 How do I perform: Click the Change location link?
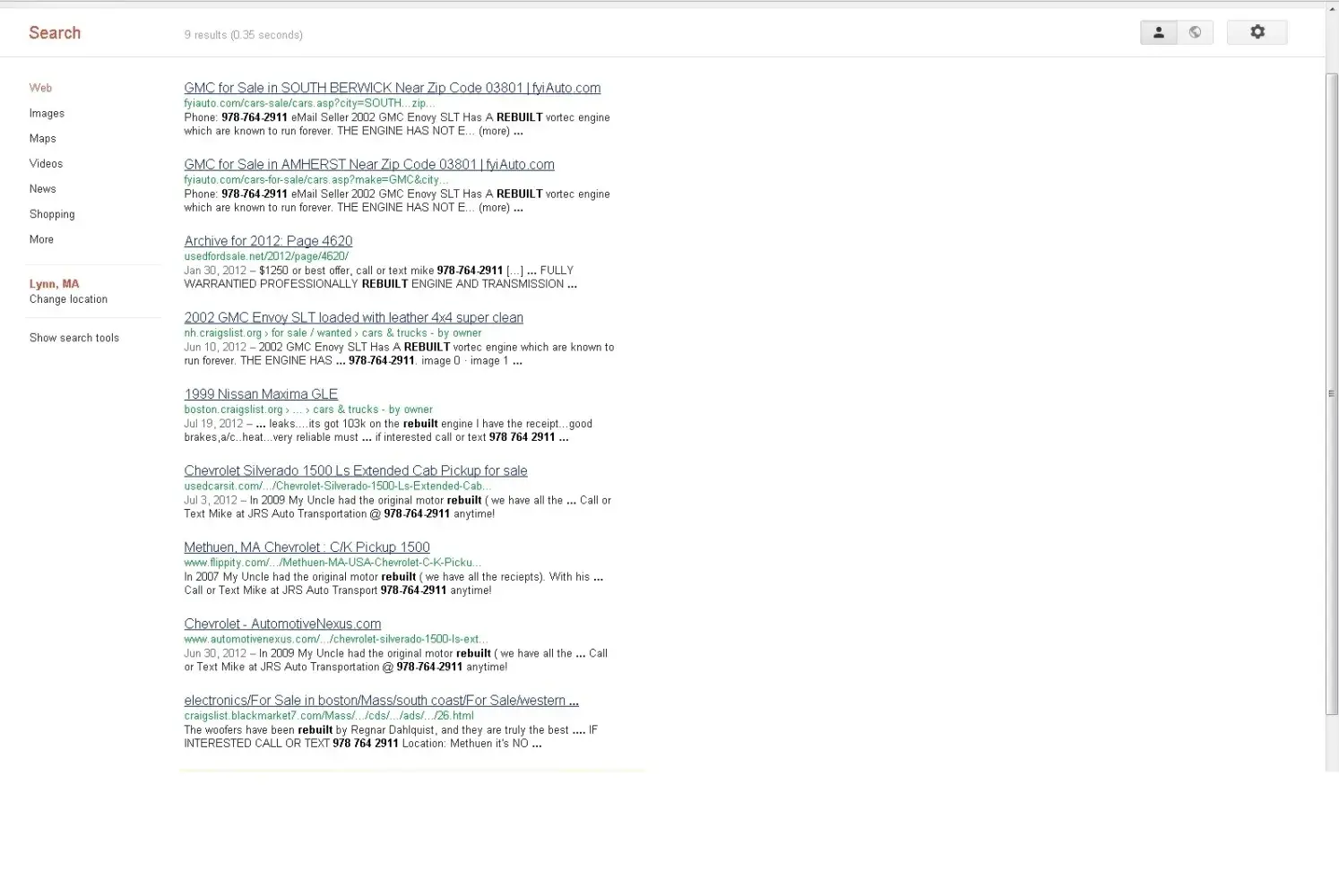point(68,299)
